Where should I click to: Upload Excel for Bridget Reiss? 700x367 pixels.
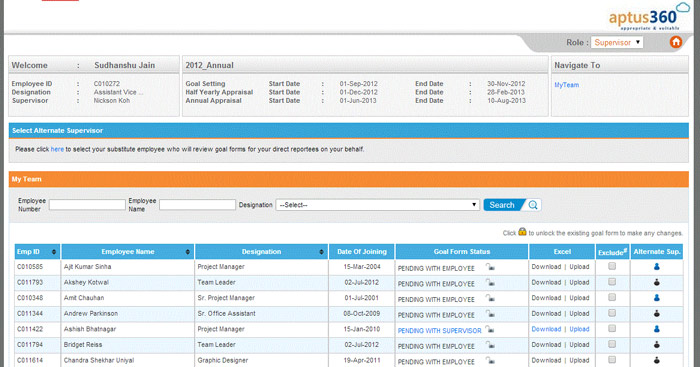pyautogui.click(x=579, y=345)
